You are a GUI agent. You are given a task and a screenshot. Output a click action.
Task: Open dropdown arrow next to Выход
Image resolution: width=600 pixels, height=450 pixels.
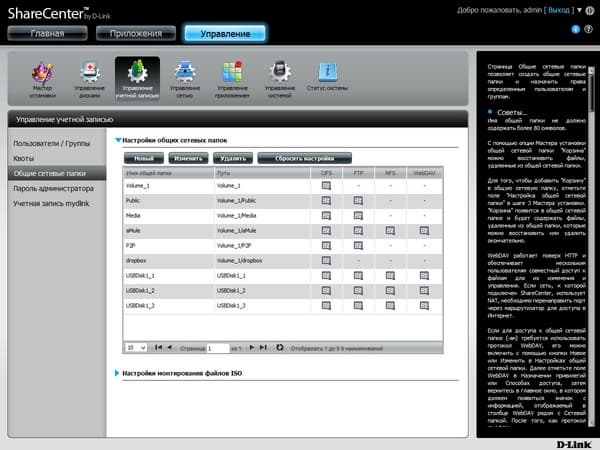tap(579, 10)
